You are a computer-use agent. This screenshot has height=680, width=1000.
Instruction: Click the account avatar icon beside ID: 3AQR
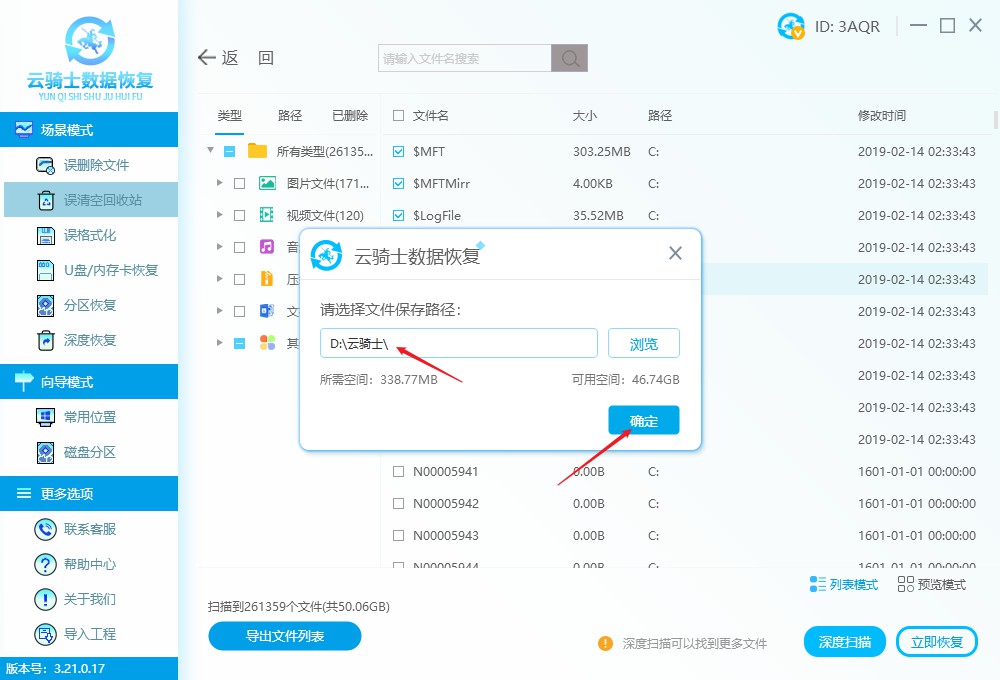coord(791,26)
